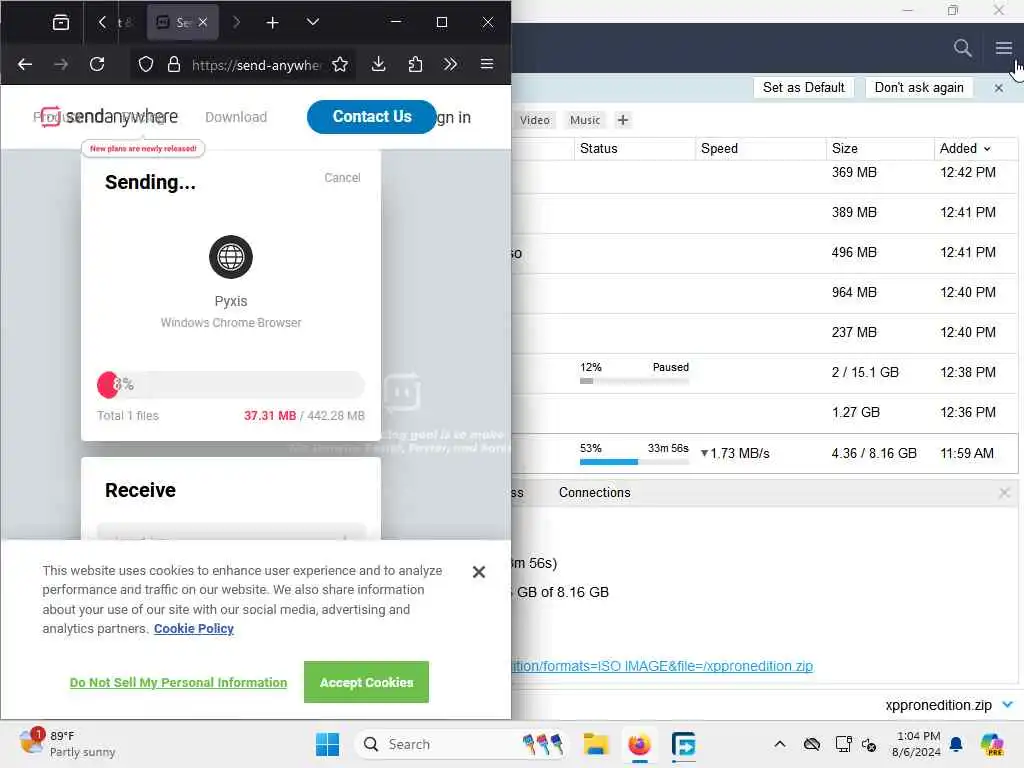Open Firefox tracking protection shield
The width and height of the screenshot is (1024, 768).
pos(146,64)
